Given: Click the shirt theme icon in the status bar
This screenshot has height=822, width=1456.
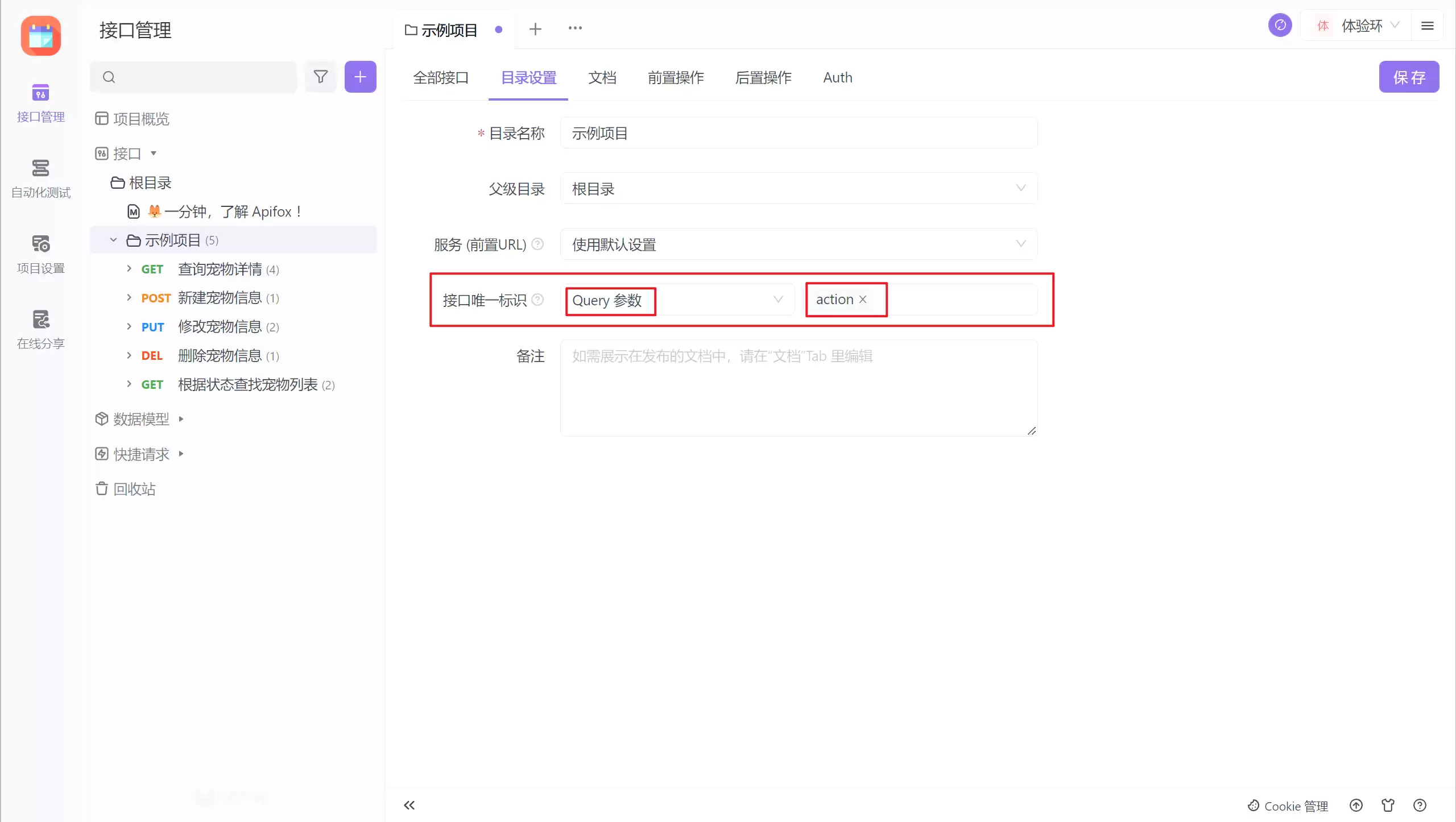Looking at the screenshot, I should [x=1388, y=806].
